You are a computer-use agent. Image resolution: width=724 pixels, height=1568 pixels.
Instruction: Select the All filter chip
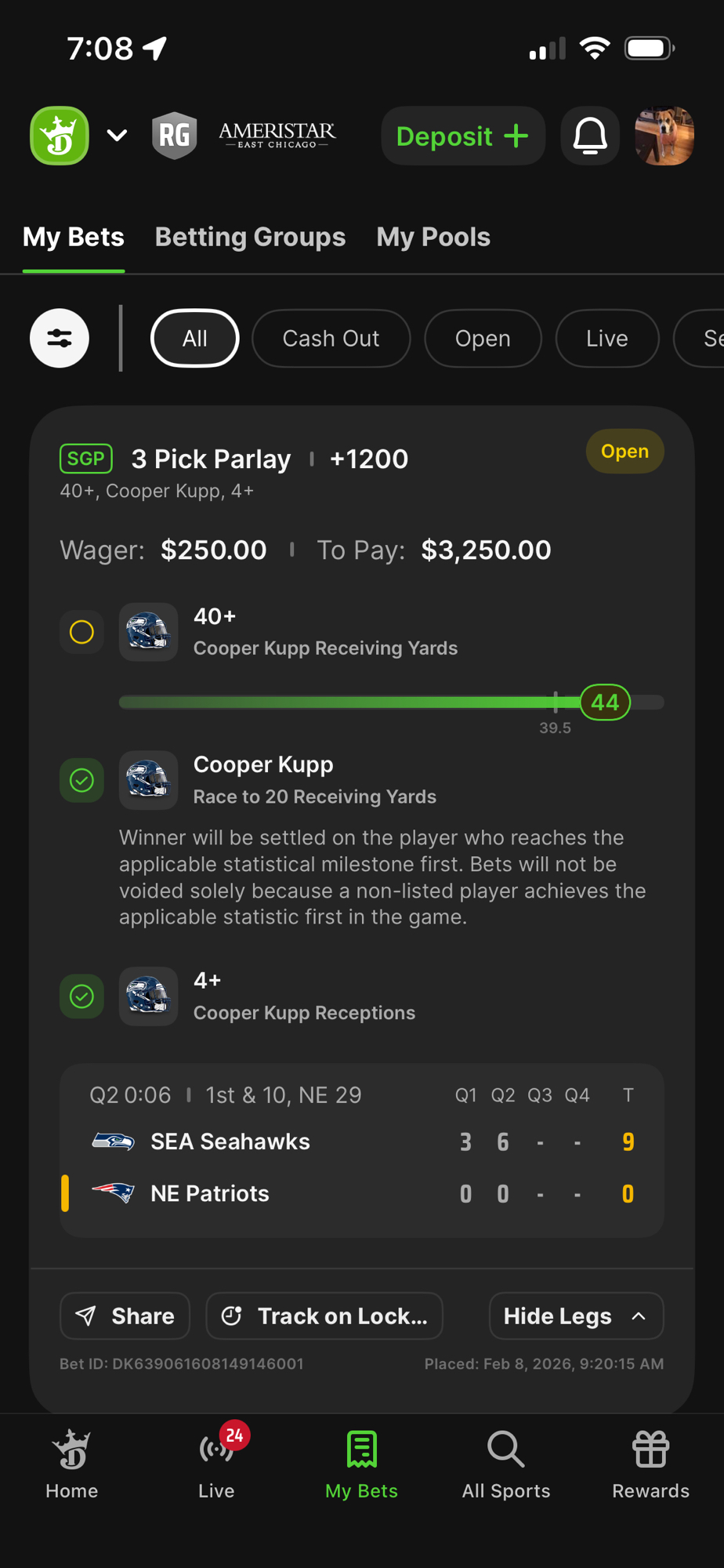(194, 339)
